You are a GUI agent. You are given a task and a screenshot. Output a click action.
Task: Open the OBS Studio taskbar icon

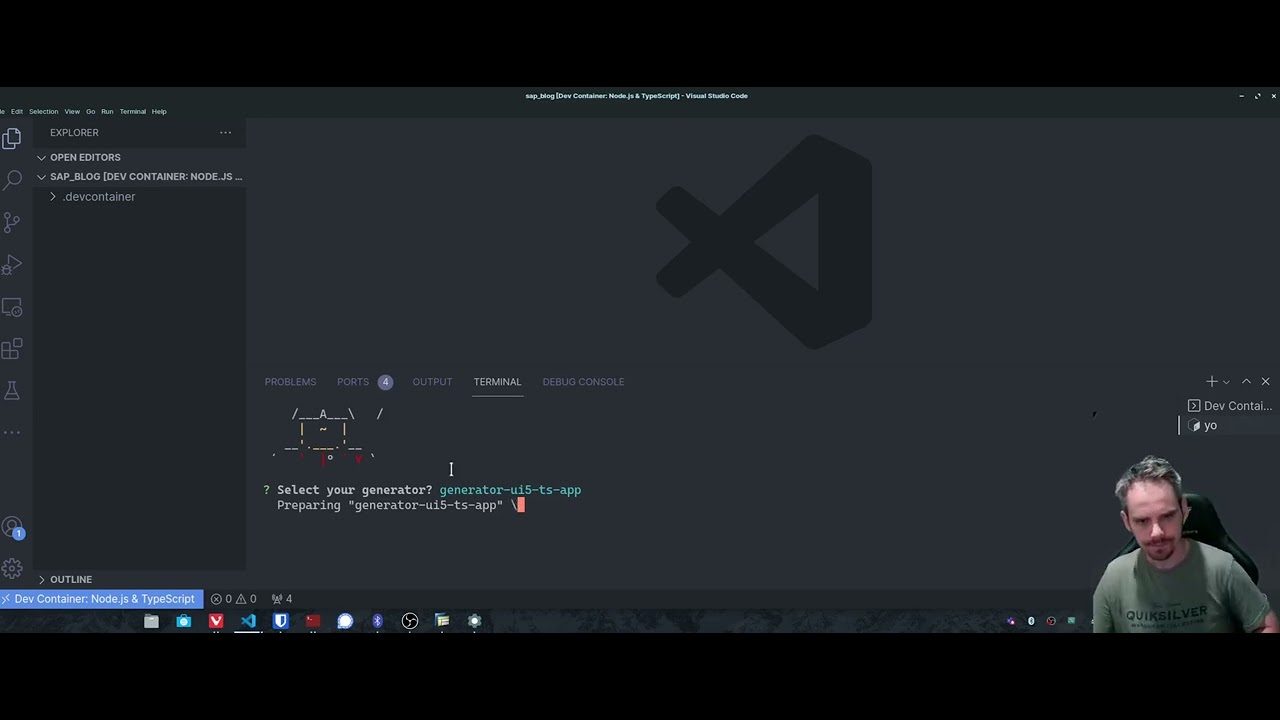tap(410, 621)
